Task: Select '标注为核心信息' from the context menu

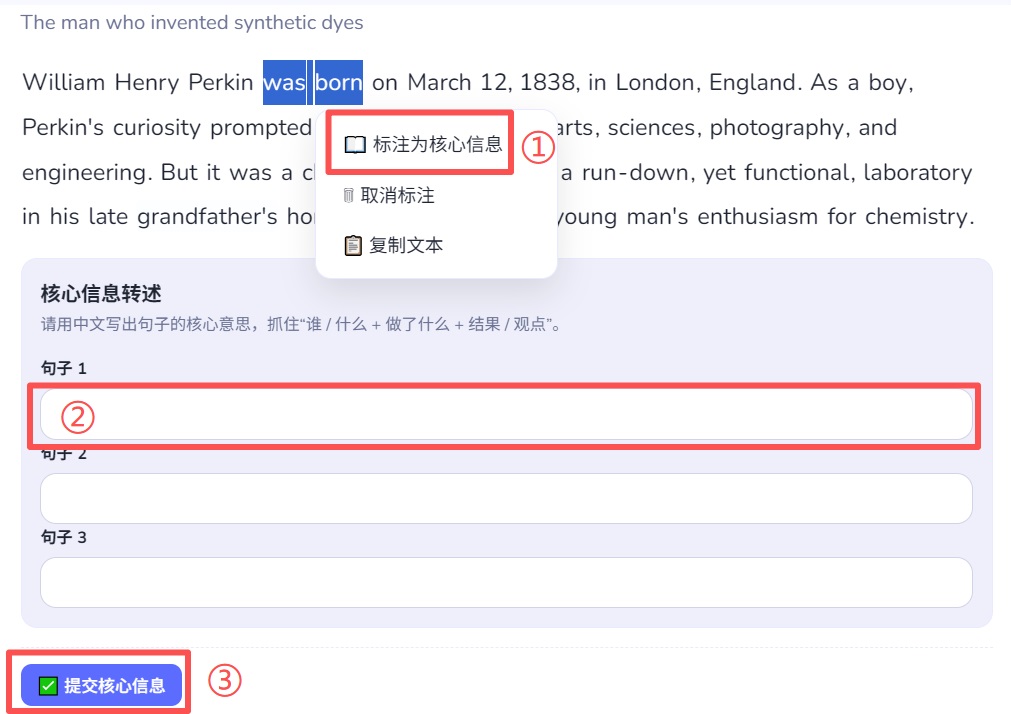Action: 422,144
